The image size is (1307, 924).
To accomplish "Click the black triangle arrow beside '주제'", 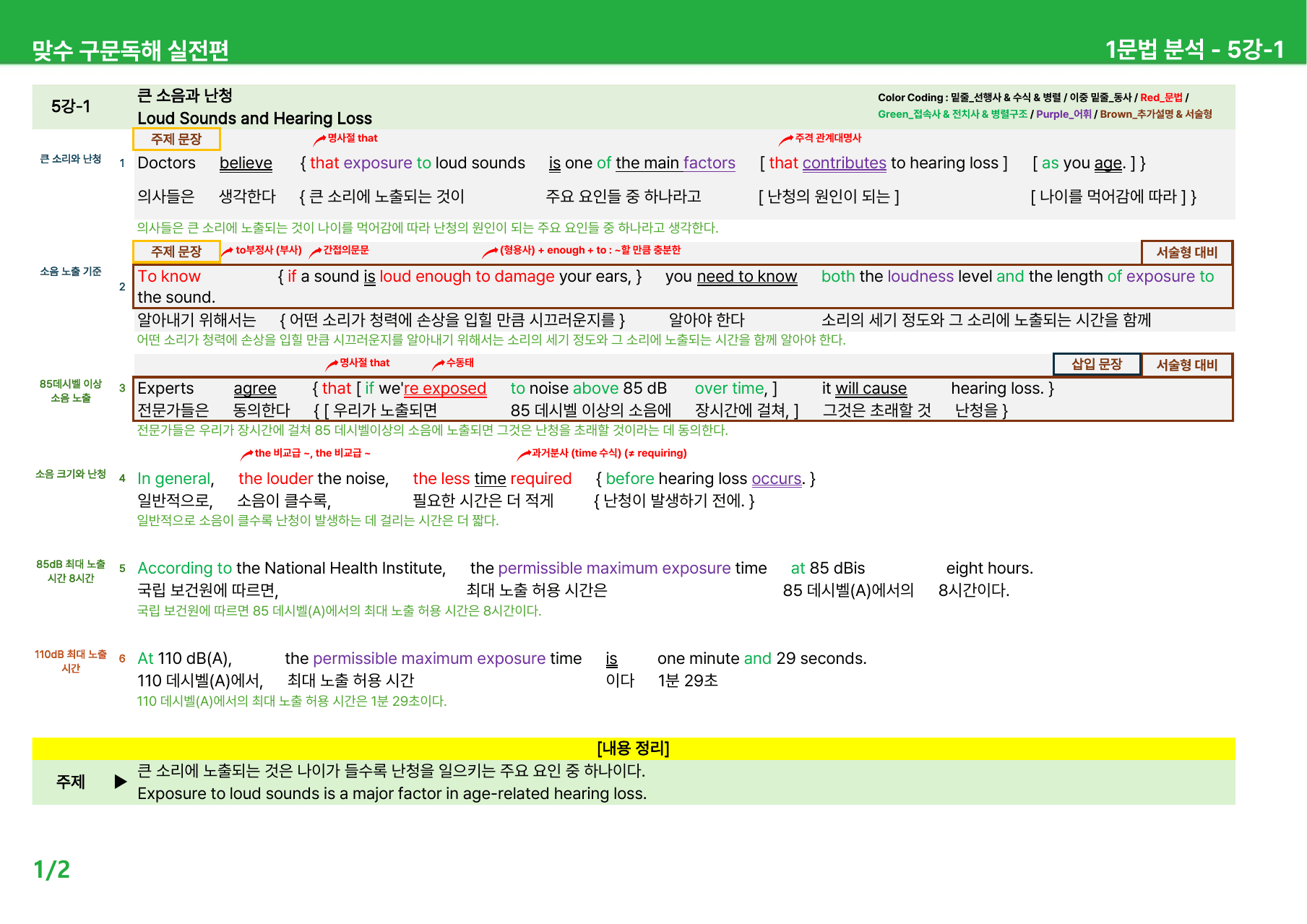I will pyautogui.click(x=121, y=782).
